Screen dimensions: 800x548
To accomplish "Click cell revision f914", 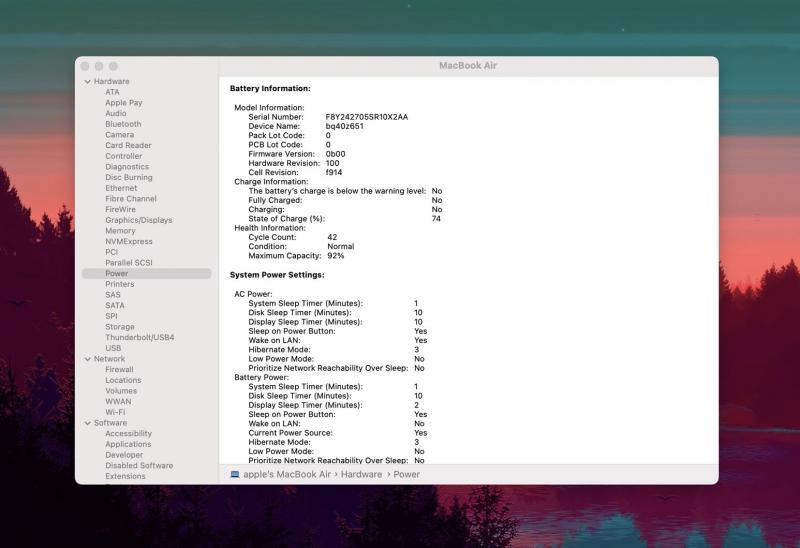I will [x=334, y=172].
